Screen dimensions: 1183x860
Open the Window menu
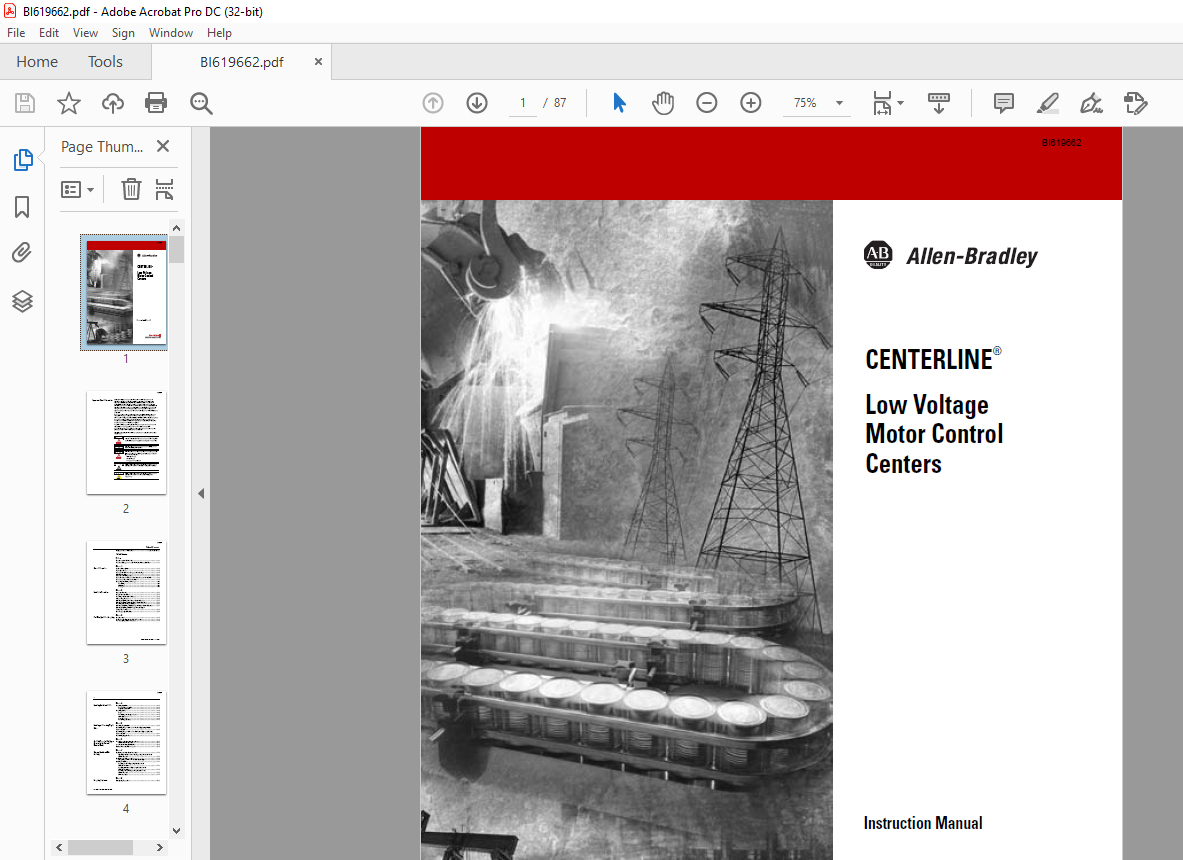pos(171,32)
